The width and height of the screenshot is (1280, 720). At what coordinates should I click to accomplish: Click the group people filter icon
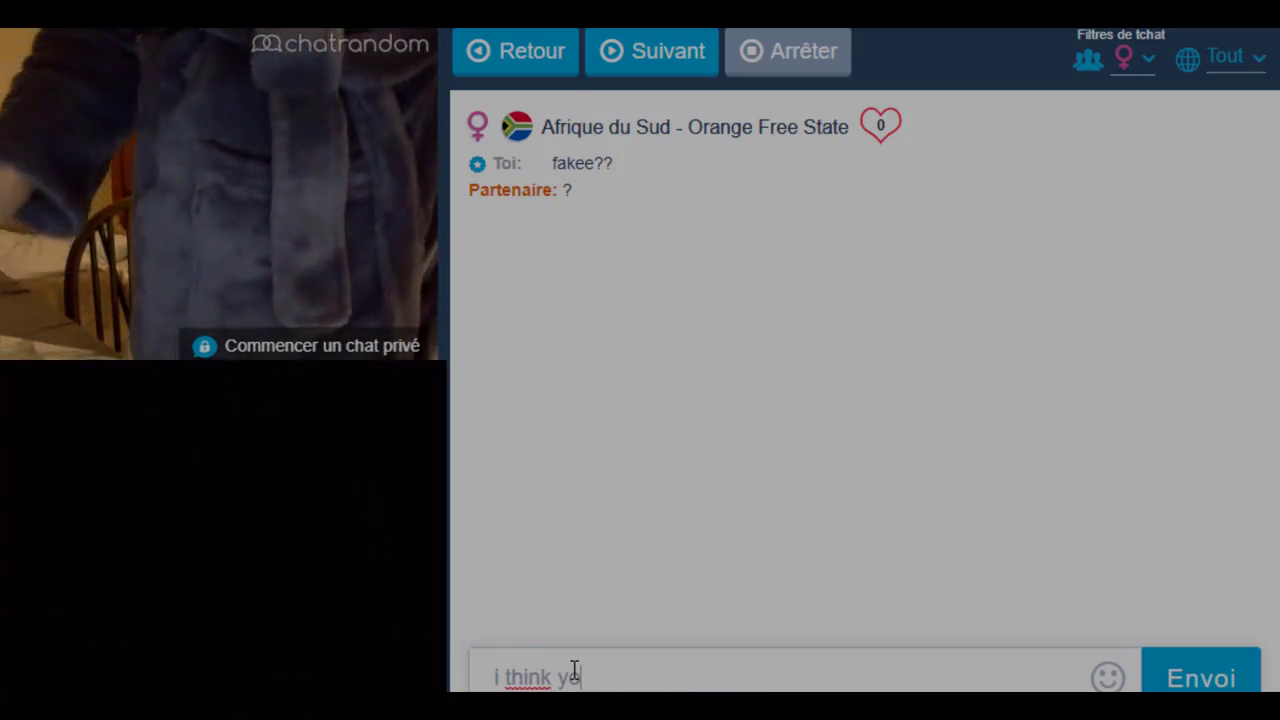pos(1088,60)
